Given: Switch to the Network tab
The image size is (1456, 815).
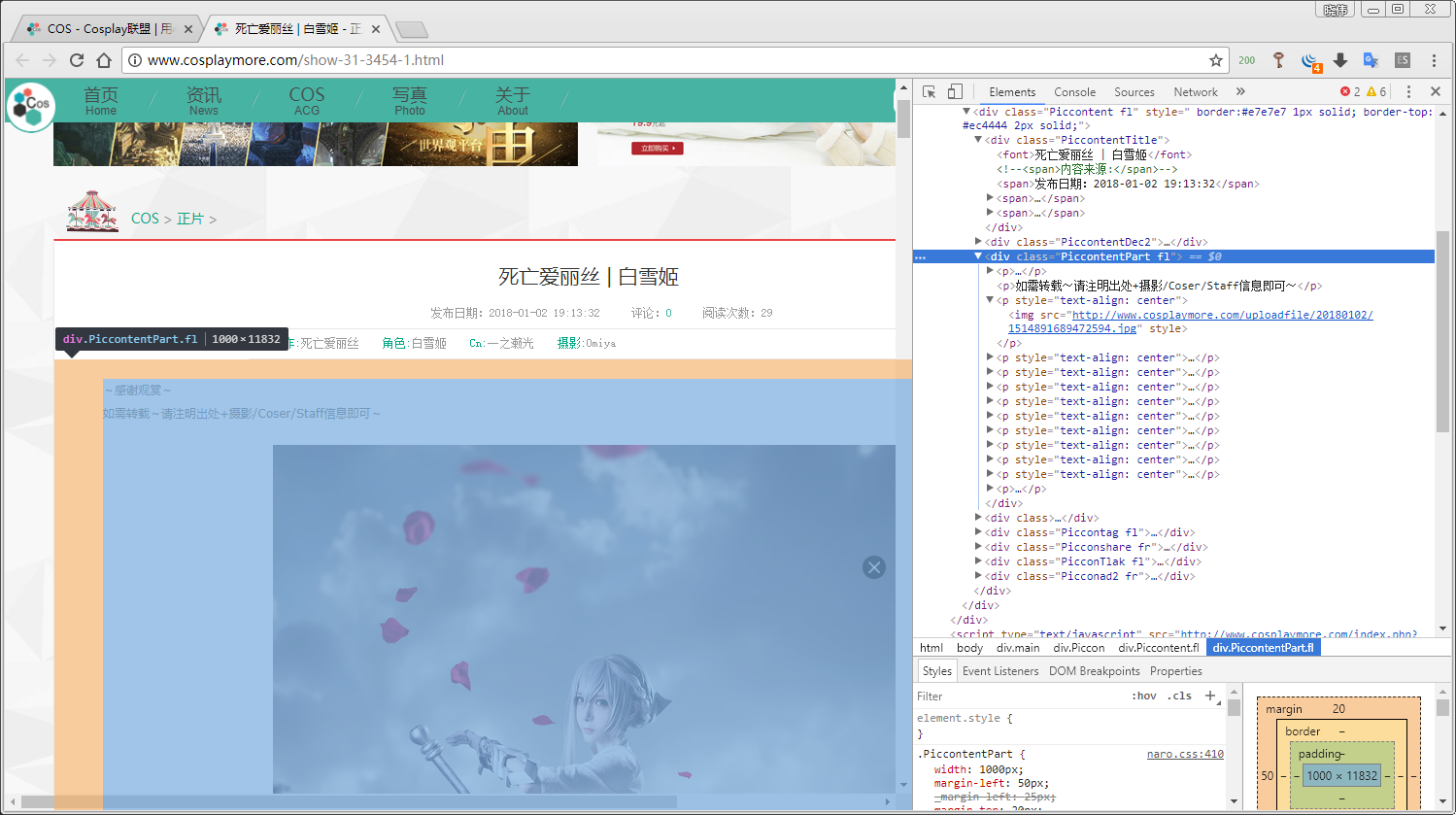Looking at the screenshot, I should (1196, 92).
